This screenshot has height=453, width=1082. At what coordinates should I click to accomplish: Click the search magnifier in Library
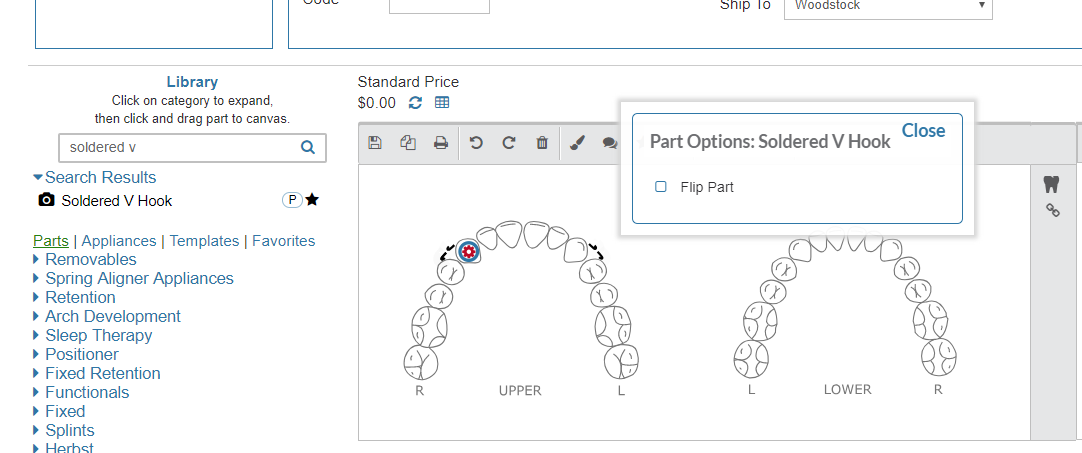click(x=308, y=147)
